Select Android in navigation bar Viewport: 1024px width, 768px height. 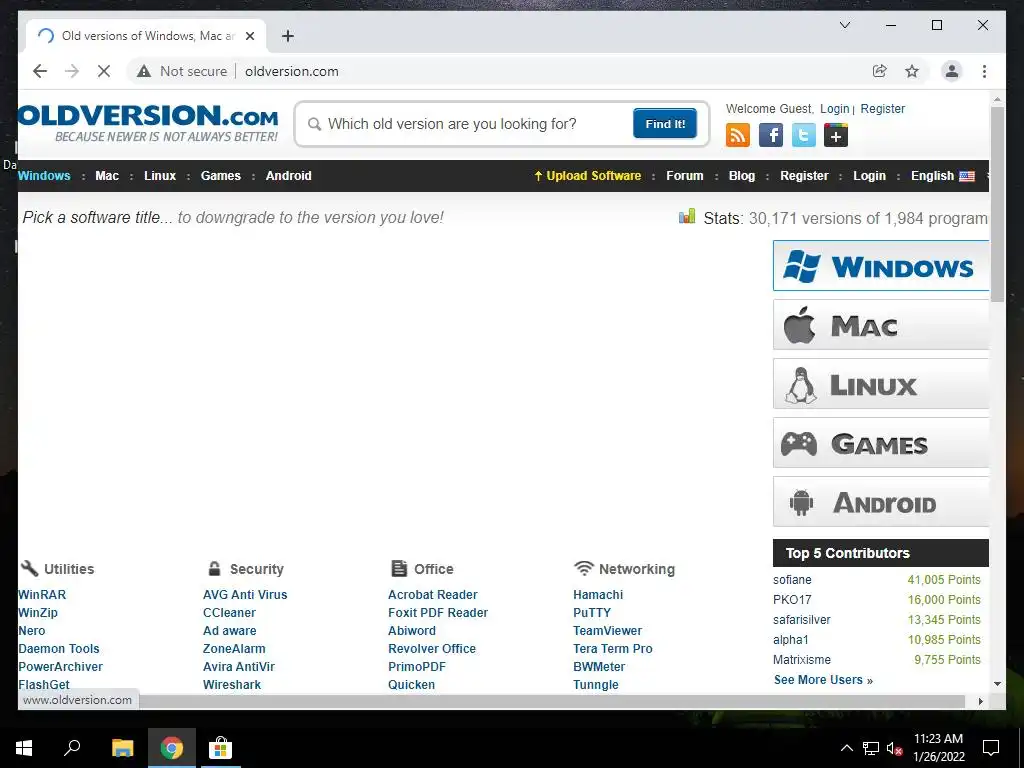click(x=289, y=176)
